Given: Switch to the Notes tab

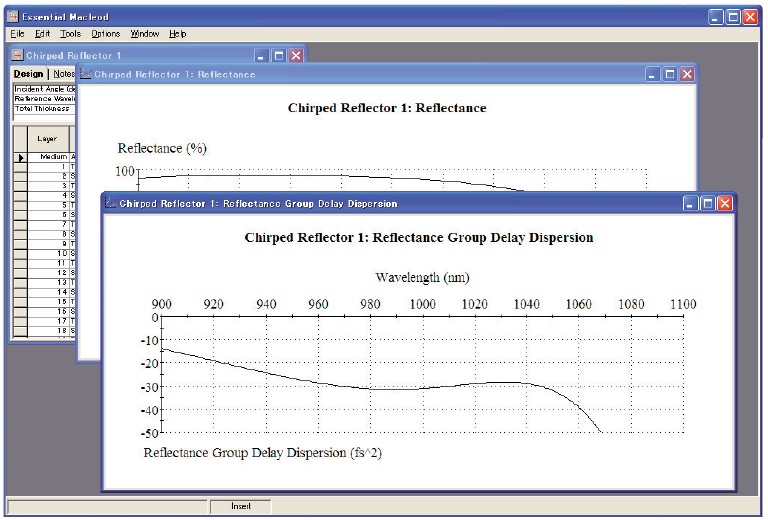Looking at the screenshot, I should tap(63, 74).
